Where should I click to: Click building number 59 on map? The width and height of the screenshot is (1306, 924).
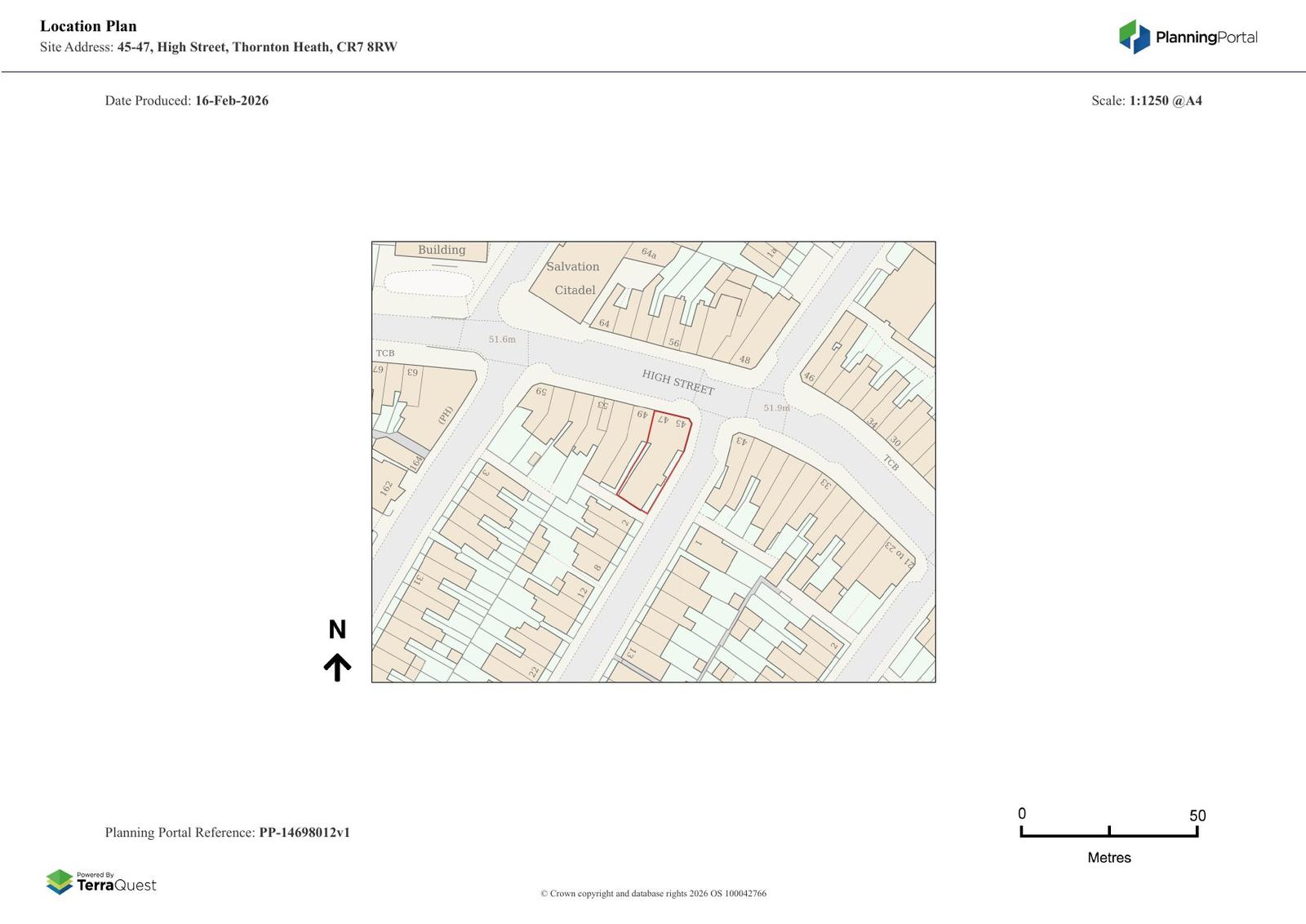(x=541, y=392)
